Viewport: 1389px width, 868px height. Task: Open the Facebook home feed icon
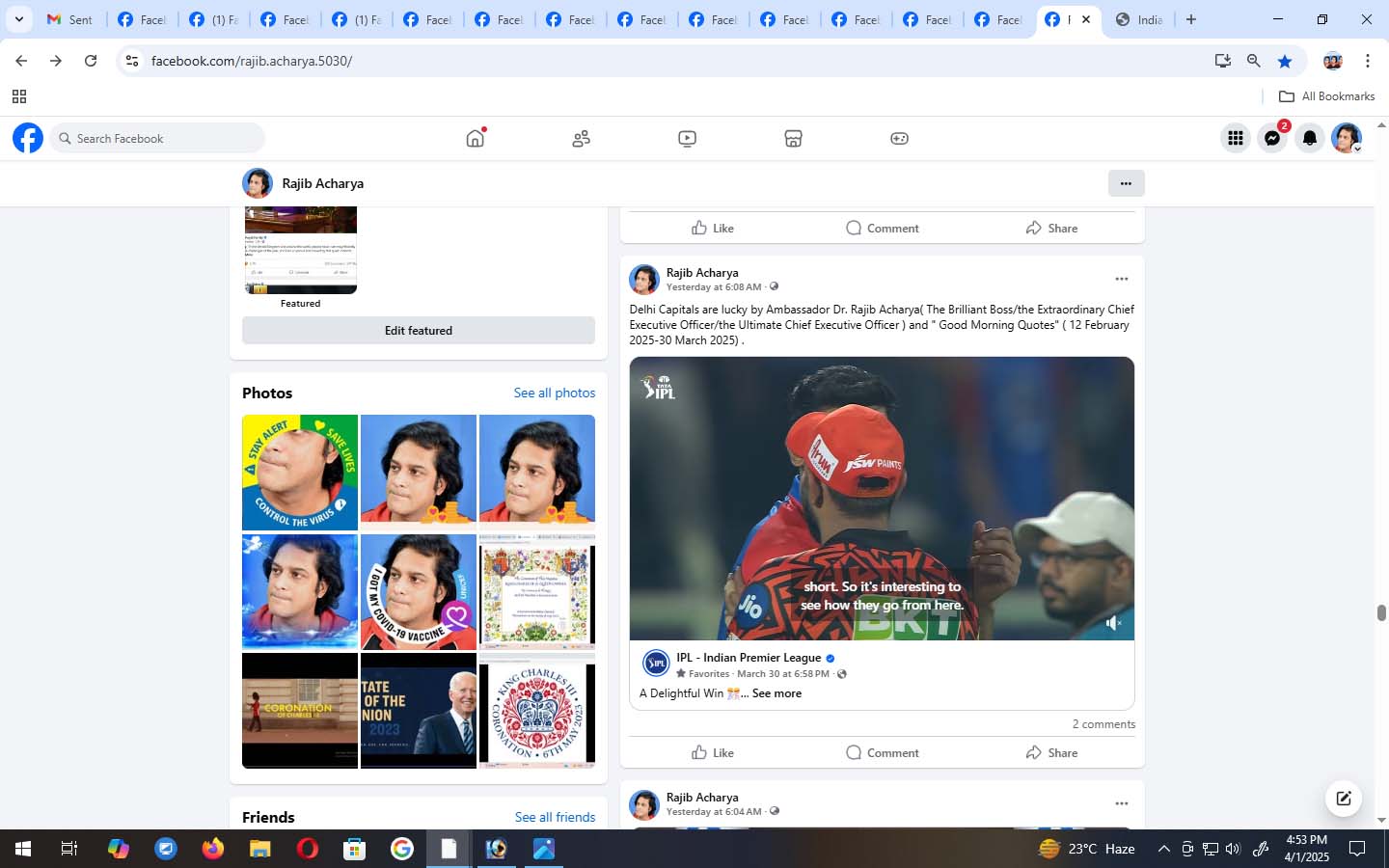point(475,138)
